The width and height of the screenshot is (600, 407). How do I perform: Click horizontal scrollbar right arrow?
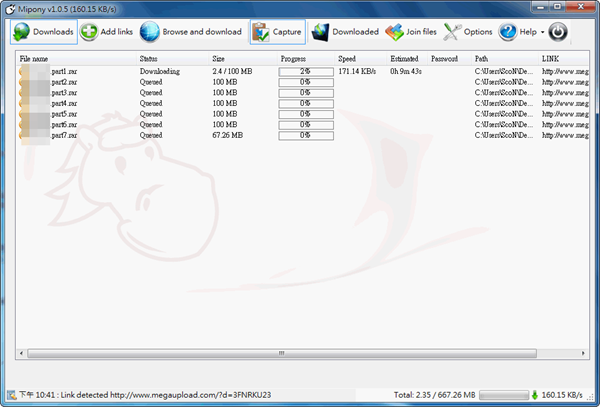coord(583,353)
